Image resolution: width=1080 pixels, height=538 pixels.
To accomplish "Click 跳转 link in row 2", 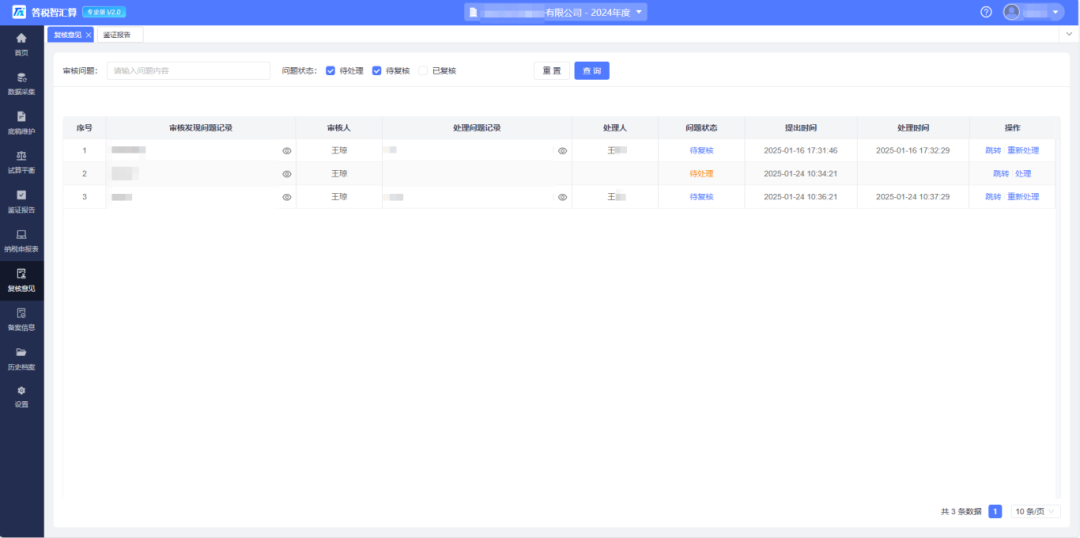I will tap(1001, 174).
